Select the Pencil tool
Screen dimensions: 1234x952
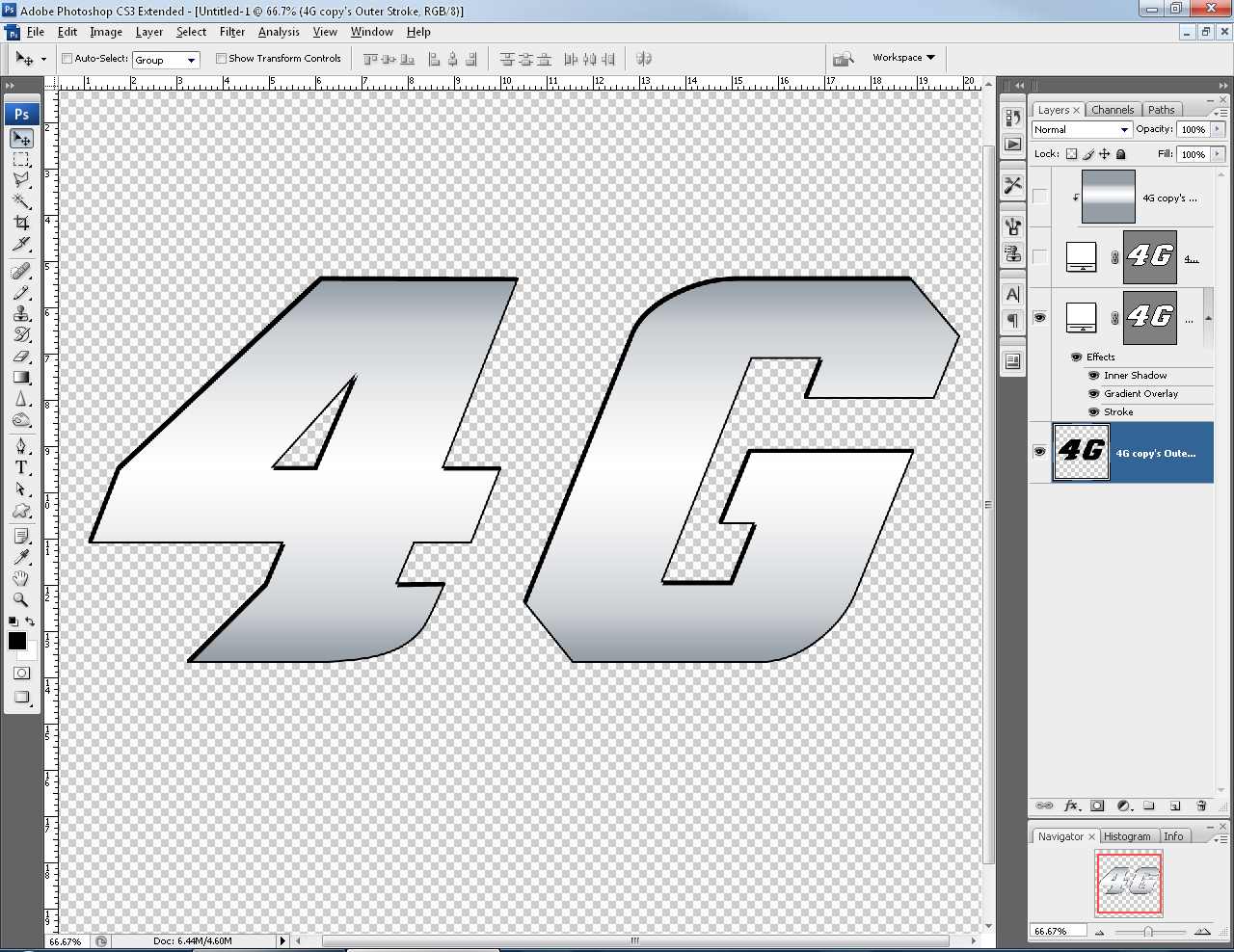coord(21,292)
